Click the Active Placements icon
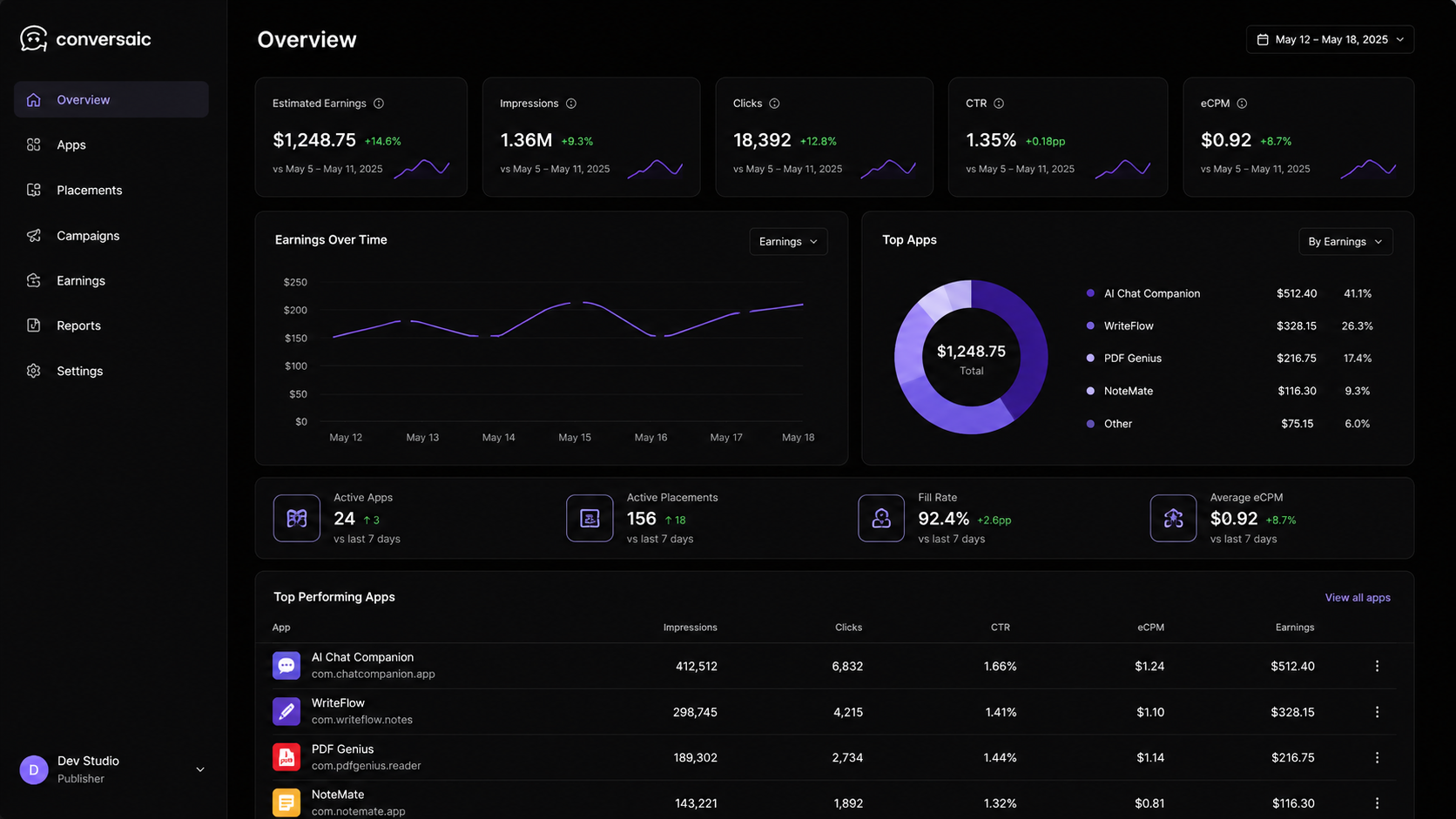Viewport: 1456px width, 819px height. click(x=590, y=518)
